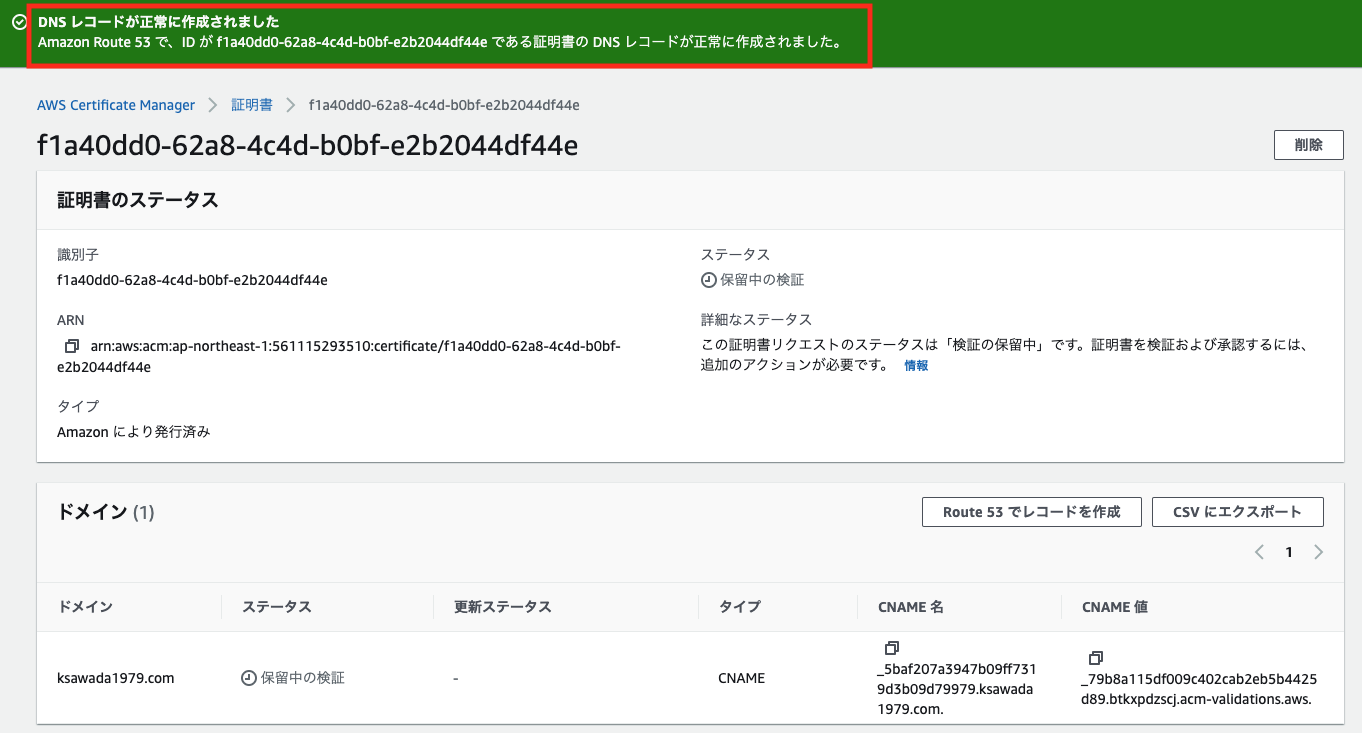Copy the ARN with the copy icon
Image resolution: width=1362 pixels, height=733 pixels.
point(71,346)
